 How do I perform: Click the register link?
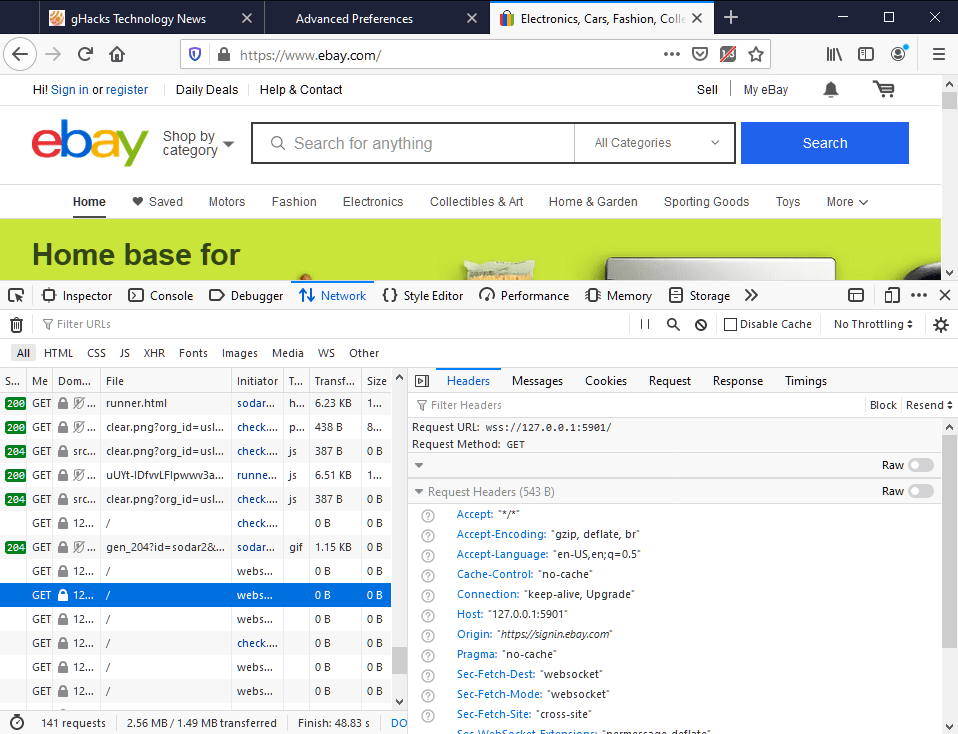pos(127,90)
